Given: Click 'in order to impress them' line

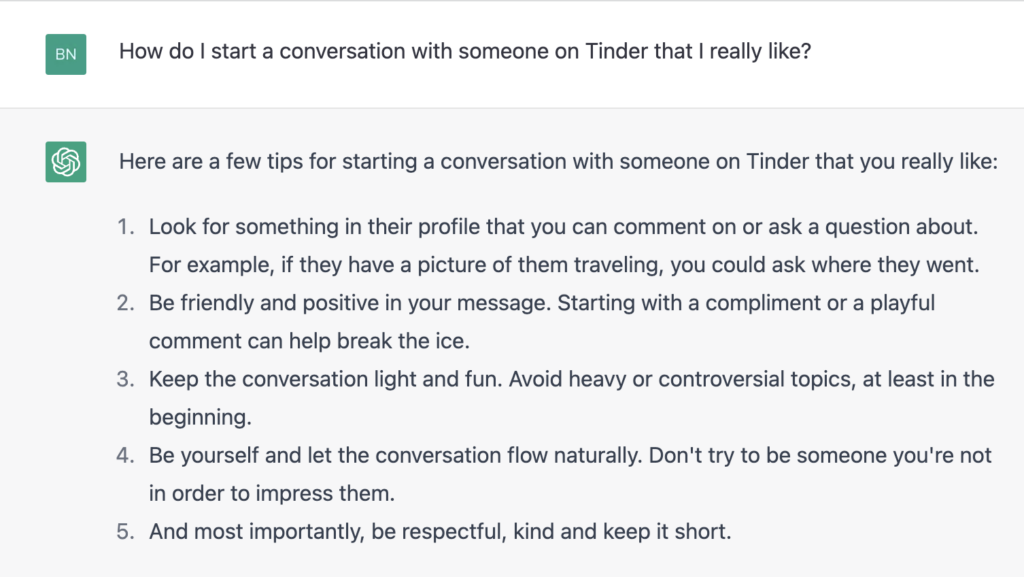Looking at the screenshot, I should tap(272, 493).
